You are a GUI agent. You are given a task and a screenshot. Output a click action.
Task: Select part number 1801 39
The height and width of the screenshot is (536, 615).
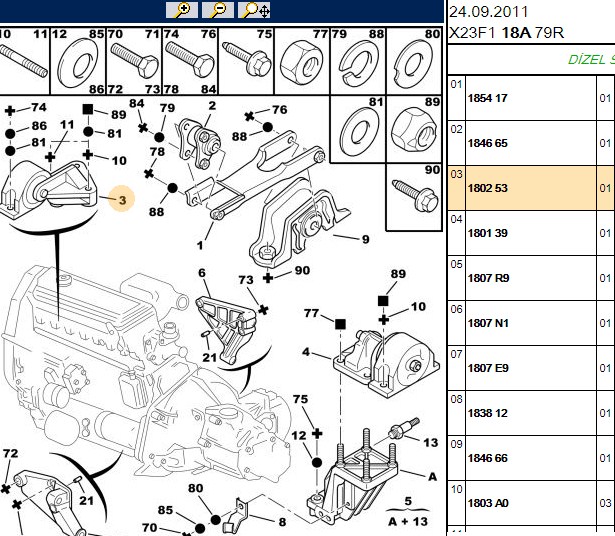488,233
